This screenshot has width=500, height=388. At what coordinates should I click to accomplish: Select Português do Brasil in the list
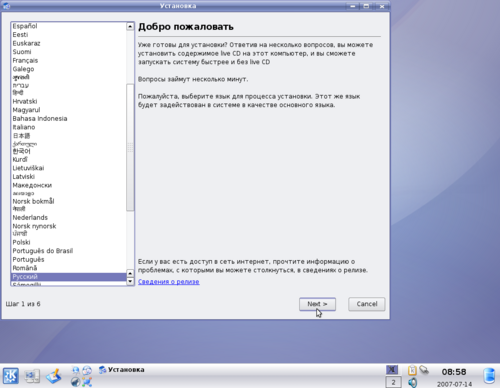69,251
